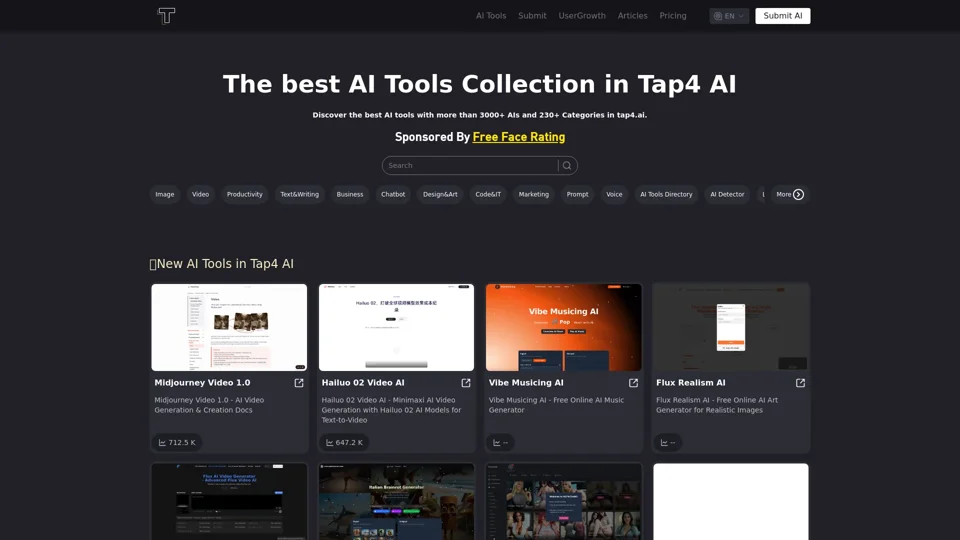Select the Marketing category chip
Image resolution: width=960 pixels, height=540 pixels.
tap(534, 195)
